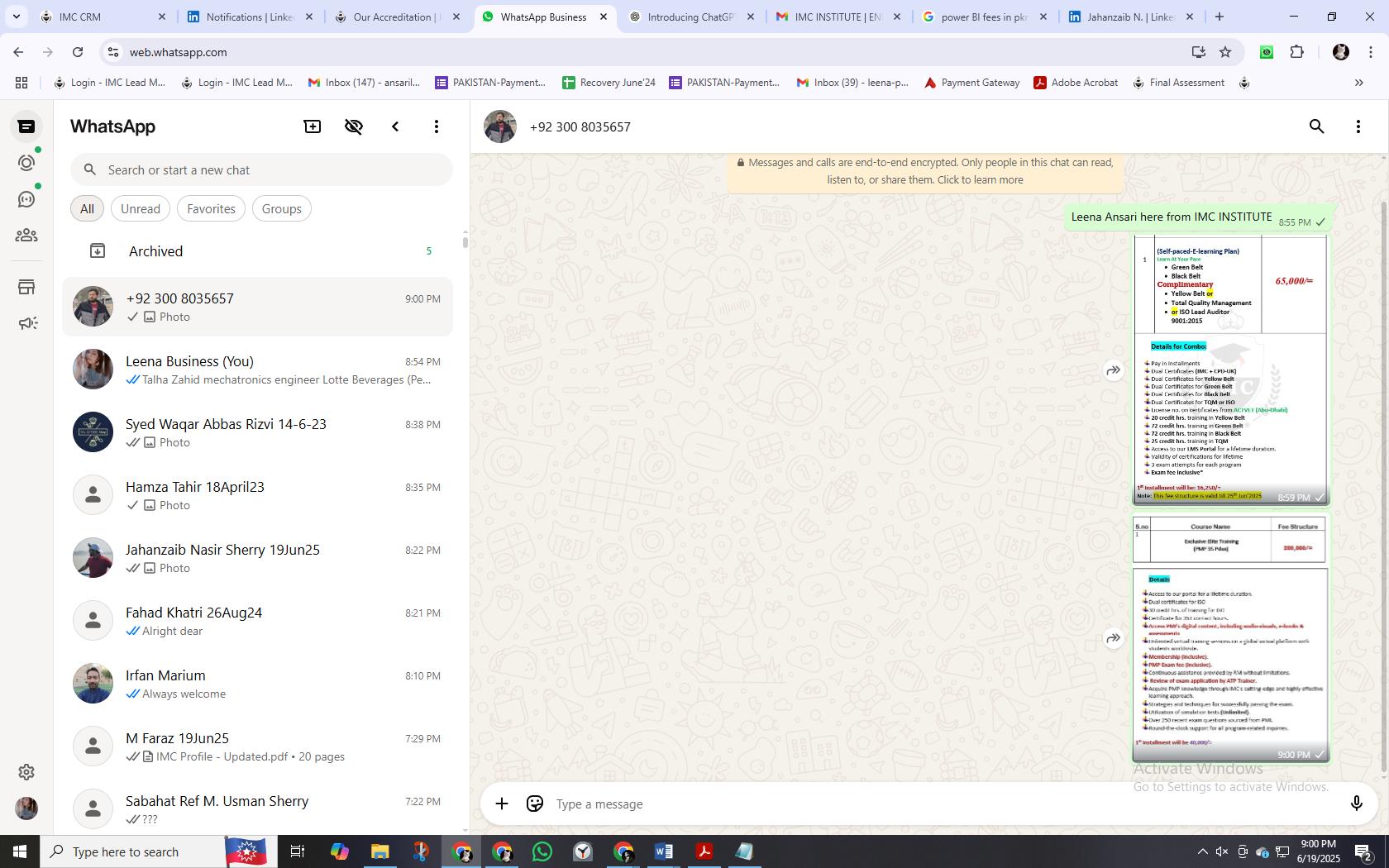Switch to power BI fees Google tab

(984, 17)
